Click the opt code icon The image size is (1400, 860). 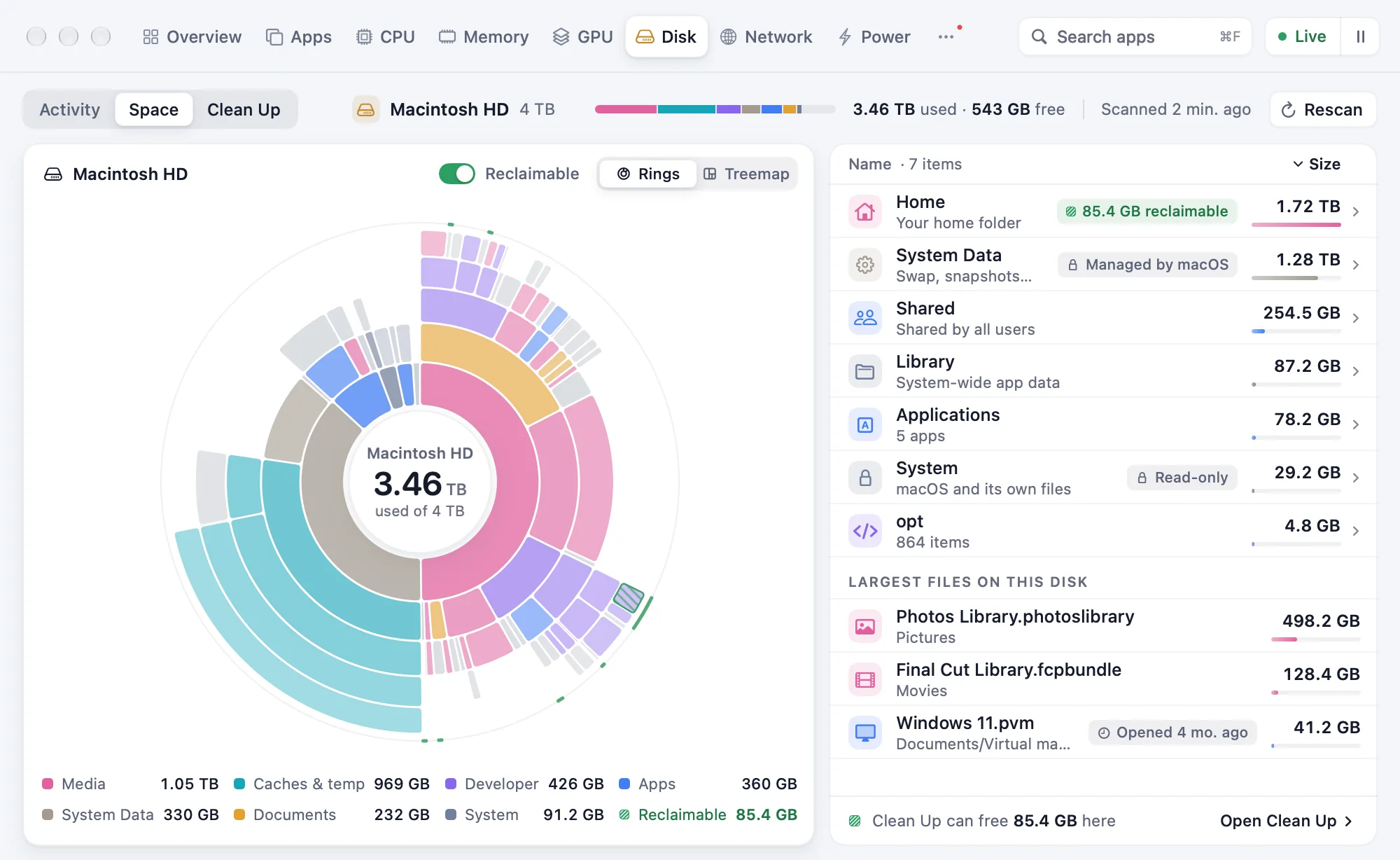tap(865, 531)
